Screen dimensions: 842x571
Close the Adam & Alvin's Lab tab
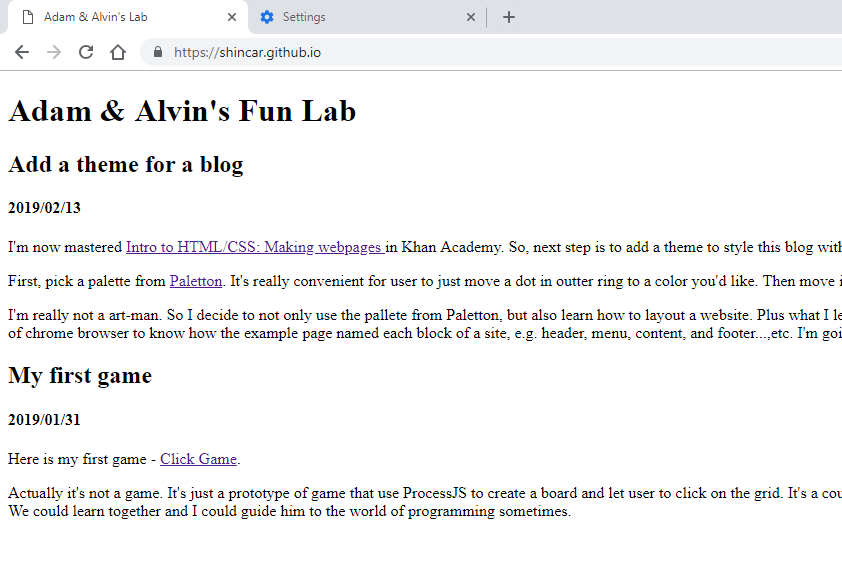coord(232,17)
